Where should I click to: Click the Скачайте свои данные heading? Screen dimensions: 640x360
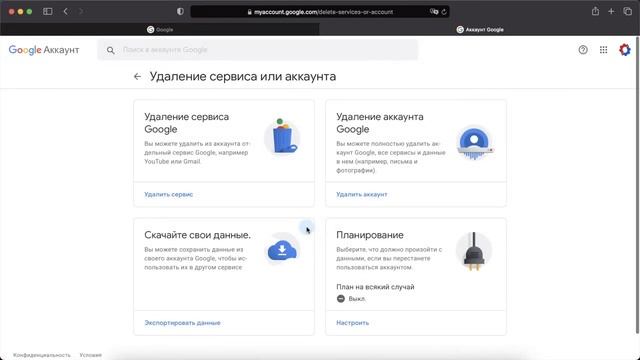coord(198,235)
